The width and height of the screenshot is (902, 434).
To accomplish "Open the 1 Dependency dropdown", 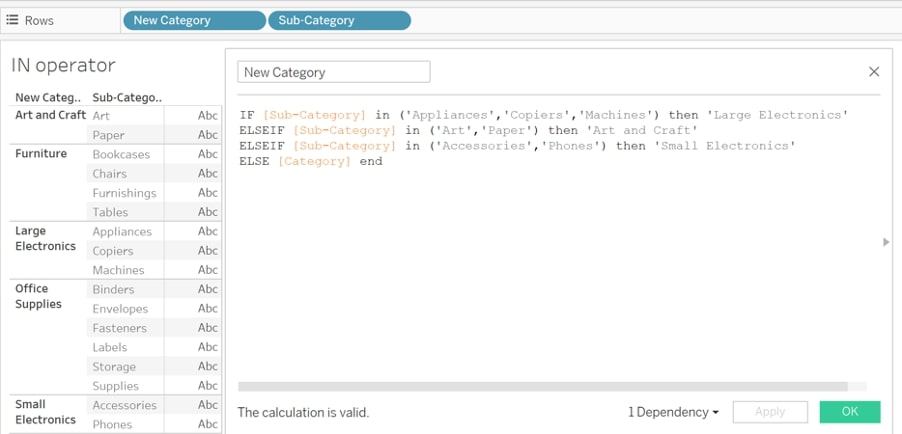I will (x=674, y=412).
